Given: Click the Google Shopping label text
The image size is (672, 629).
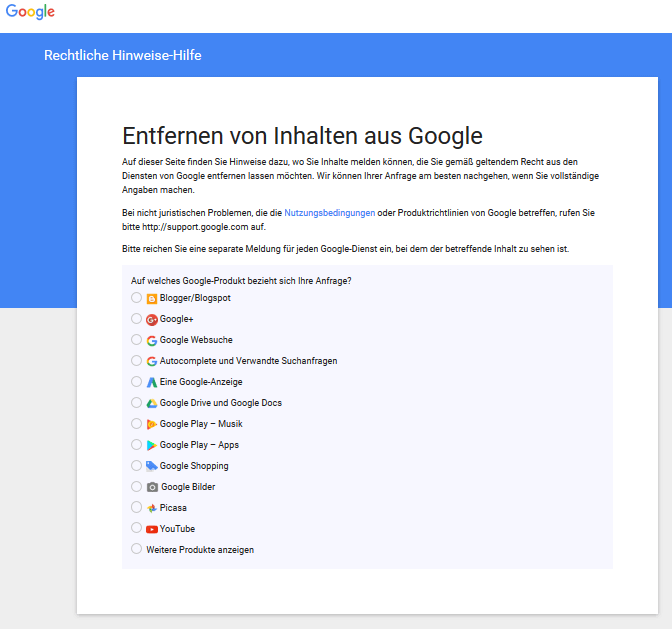Looking at the screenshot, I should click(x=194, y=466).
